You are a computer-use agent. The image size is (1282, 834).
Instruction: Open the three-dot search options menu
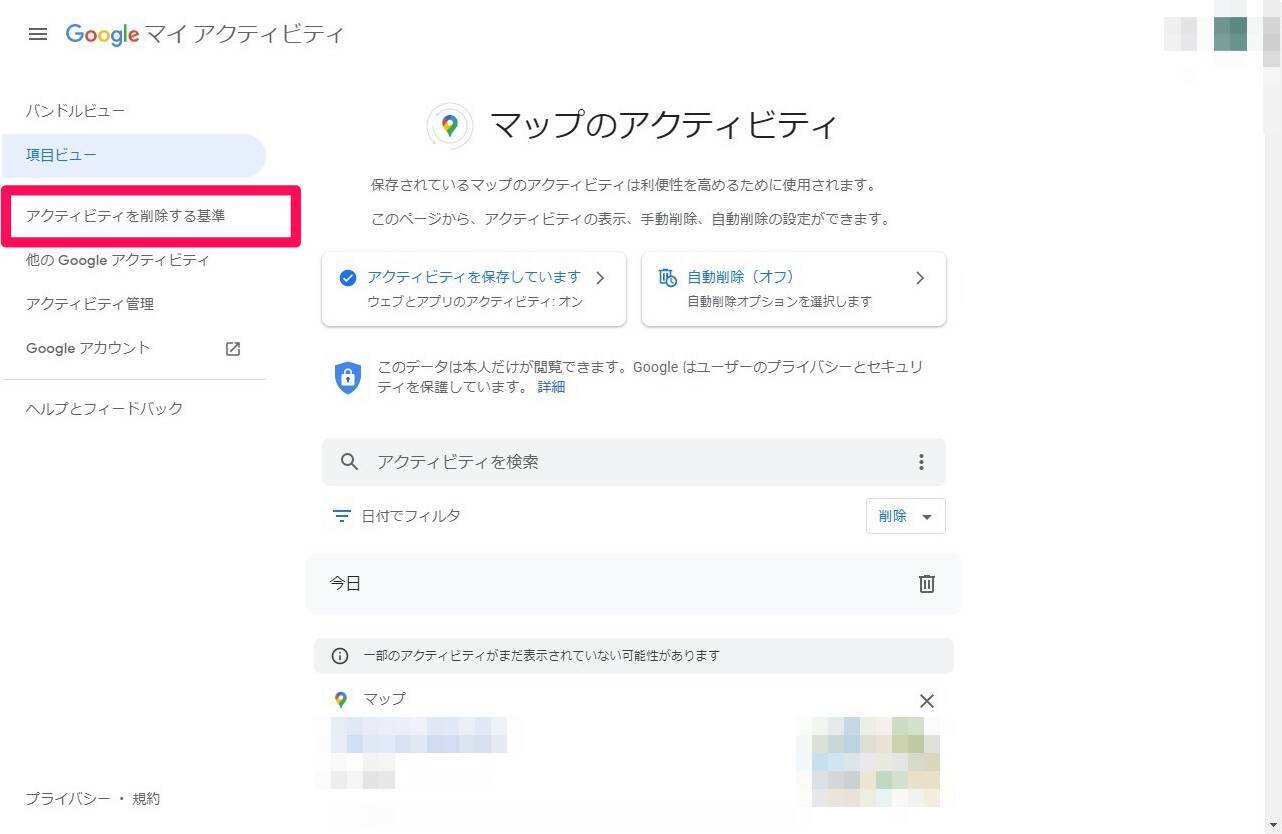(x=921, y=462)
